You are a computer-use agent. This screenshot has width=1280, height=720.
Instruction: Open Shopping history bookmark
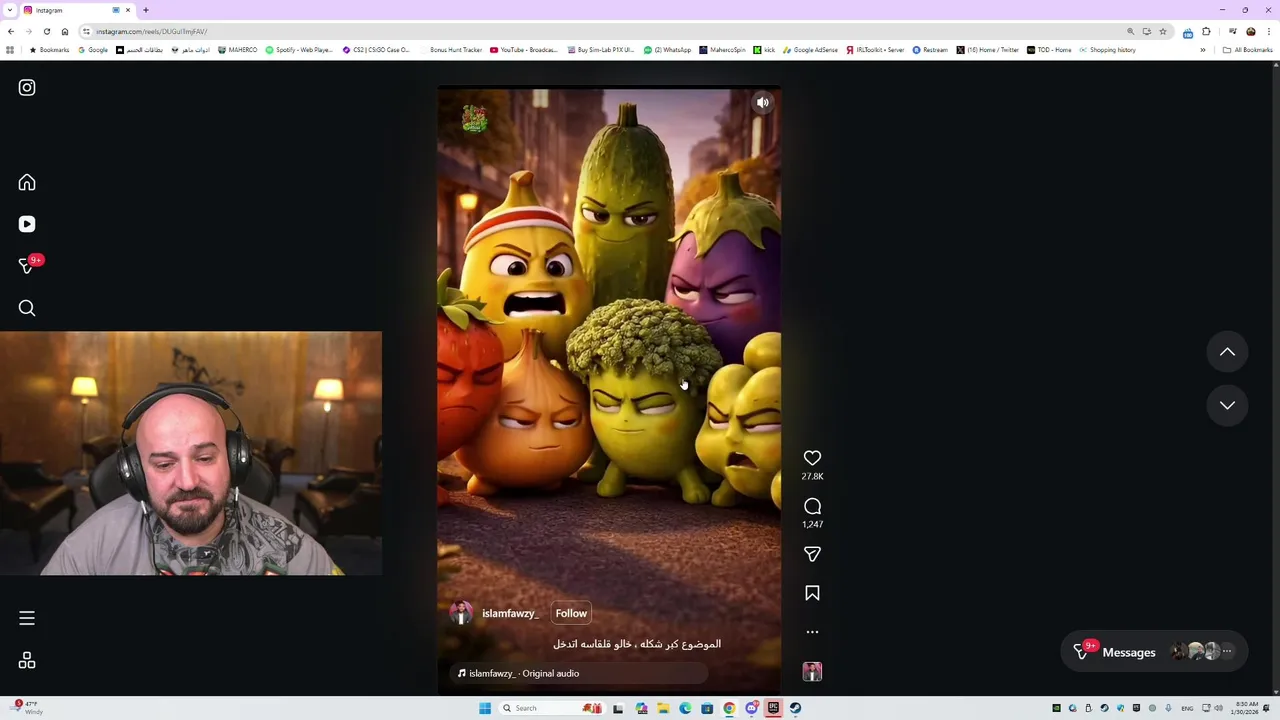pos(1108,50)
